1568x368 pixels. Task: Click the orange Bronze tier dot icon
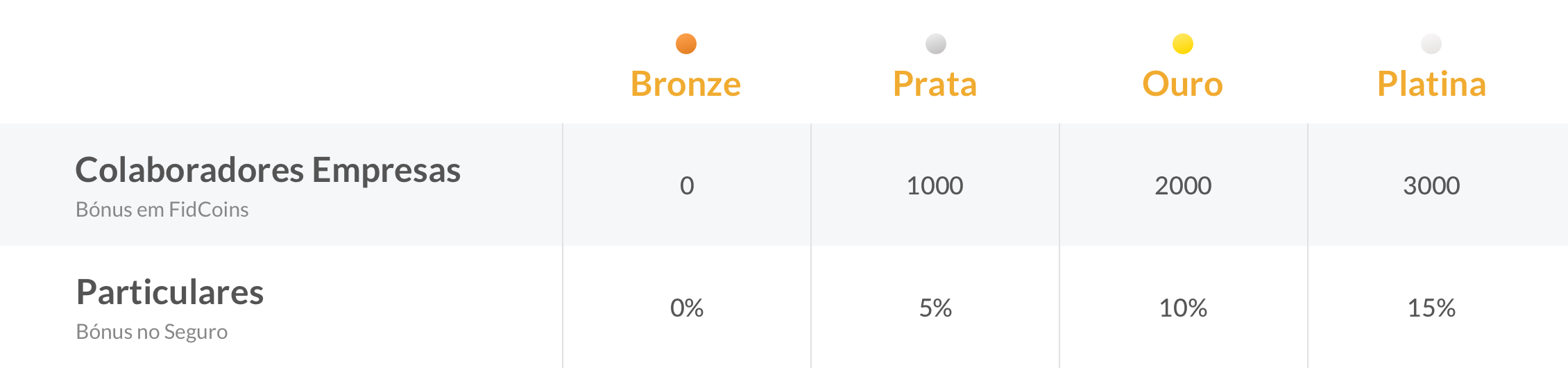point(686,44)
